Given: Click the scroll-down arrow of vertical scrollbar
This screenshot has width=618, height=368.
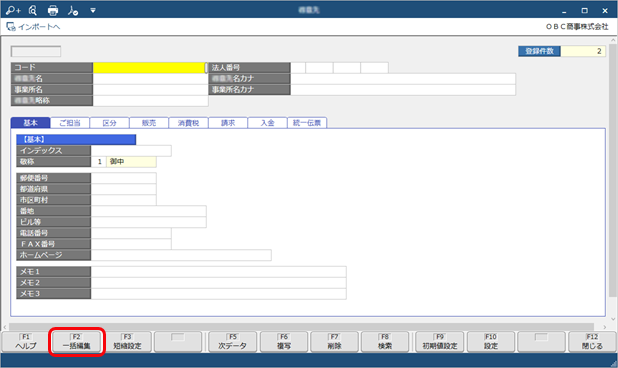Looking at the screenshot, I should click(612, 319).
